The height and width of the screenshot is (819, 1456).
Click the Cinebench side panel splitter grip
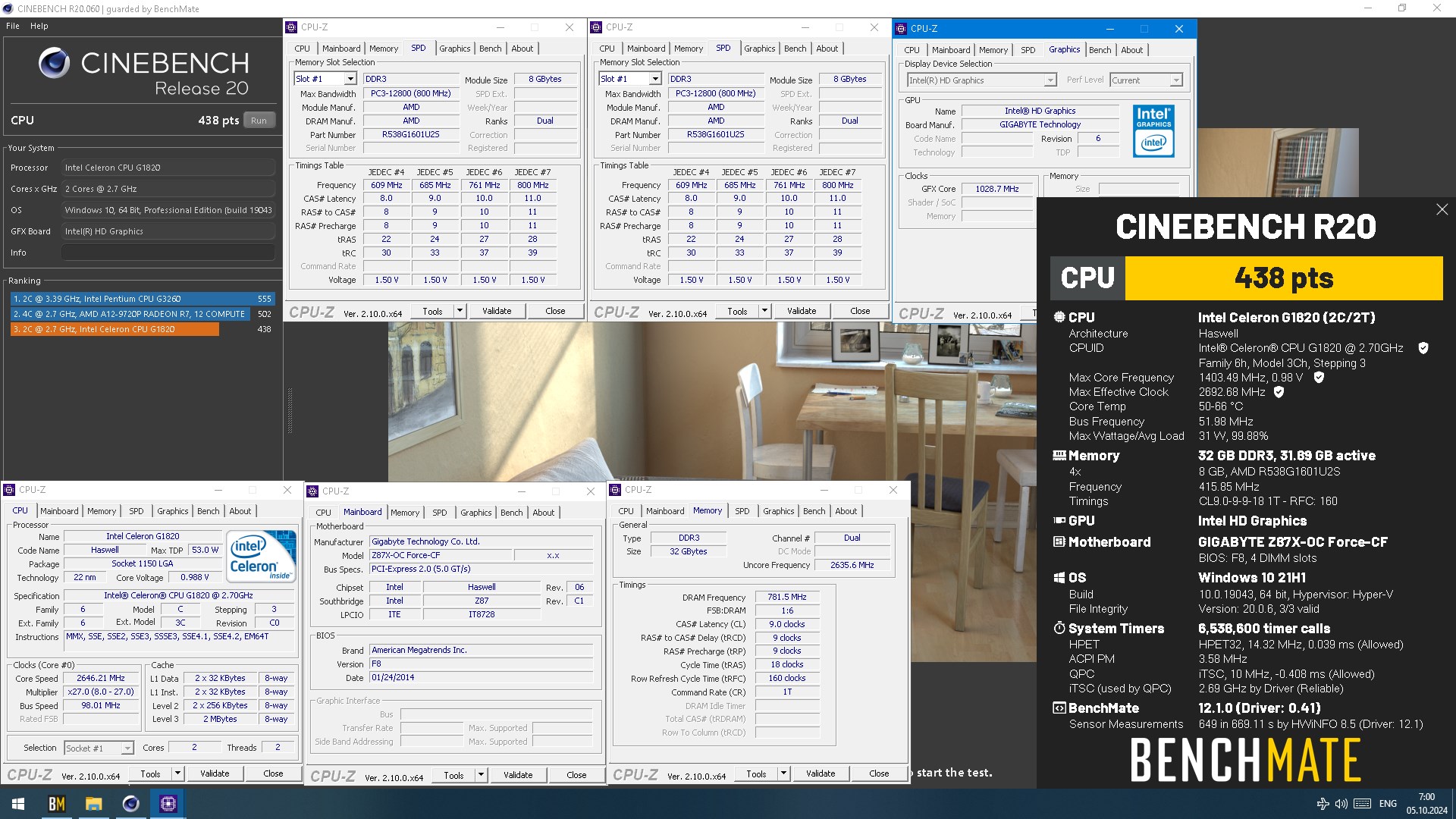(289, 410)
